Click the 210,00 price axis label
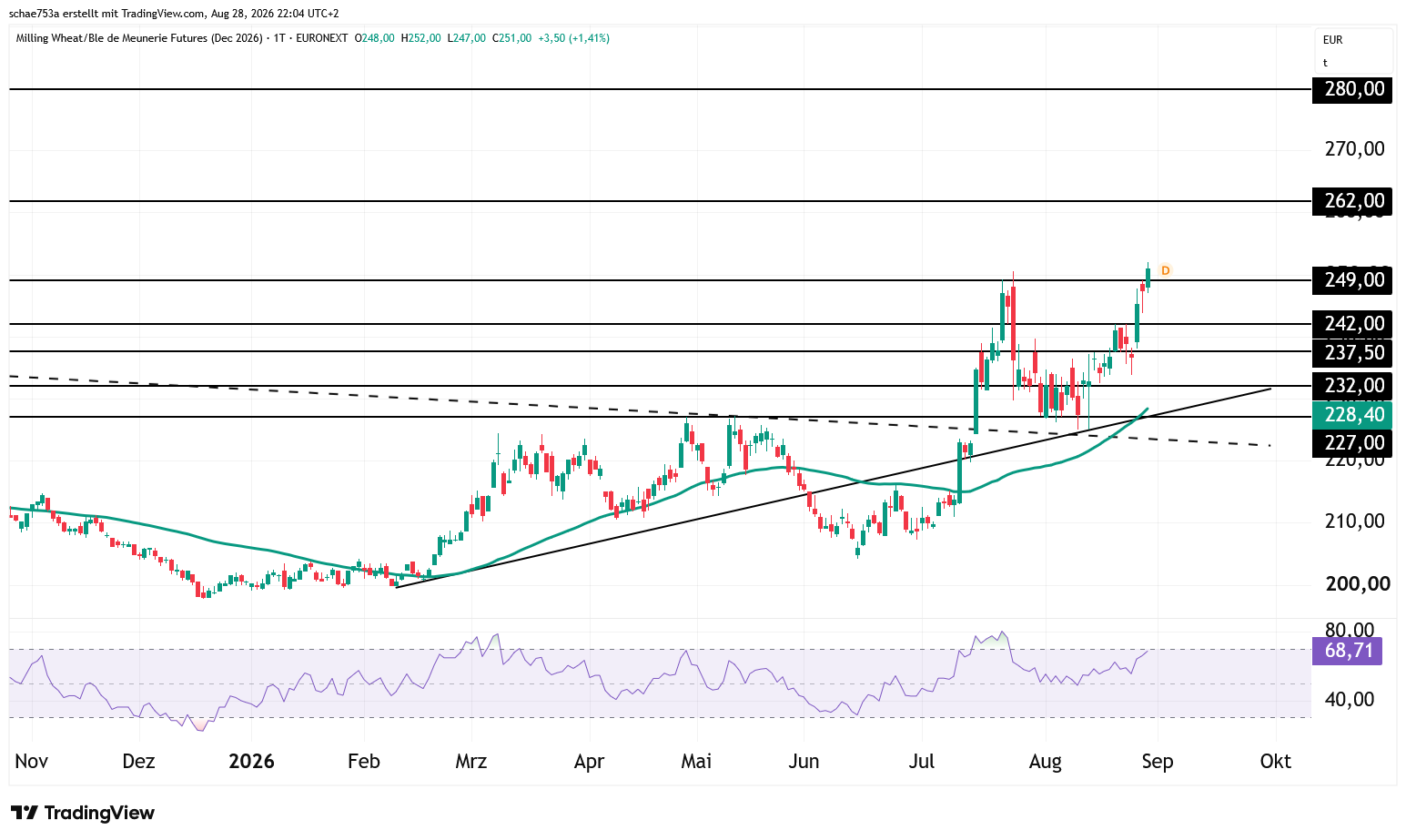This screenshot has width=1406, height=840. [x=1355, y=521]
